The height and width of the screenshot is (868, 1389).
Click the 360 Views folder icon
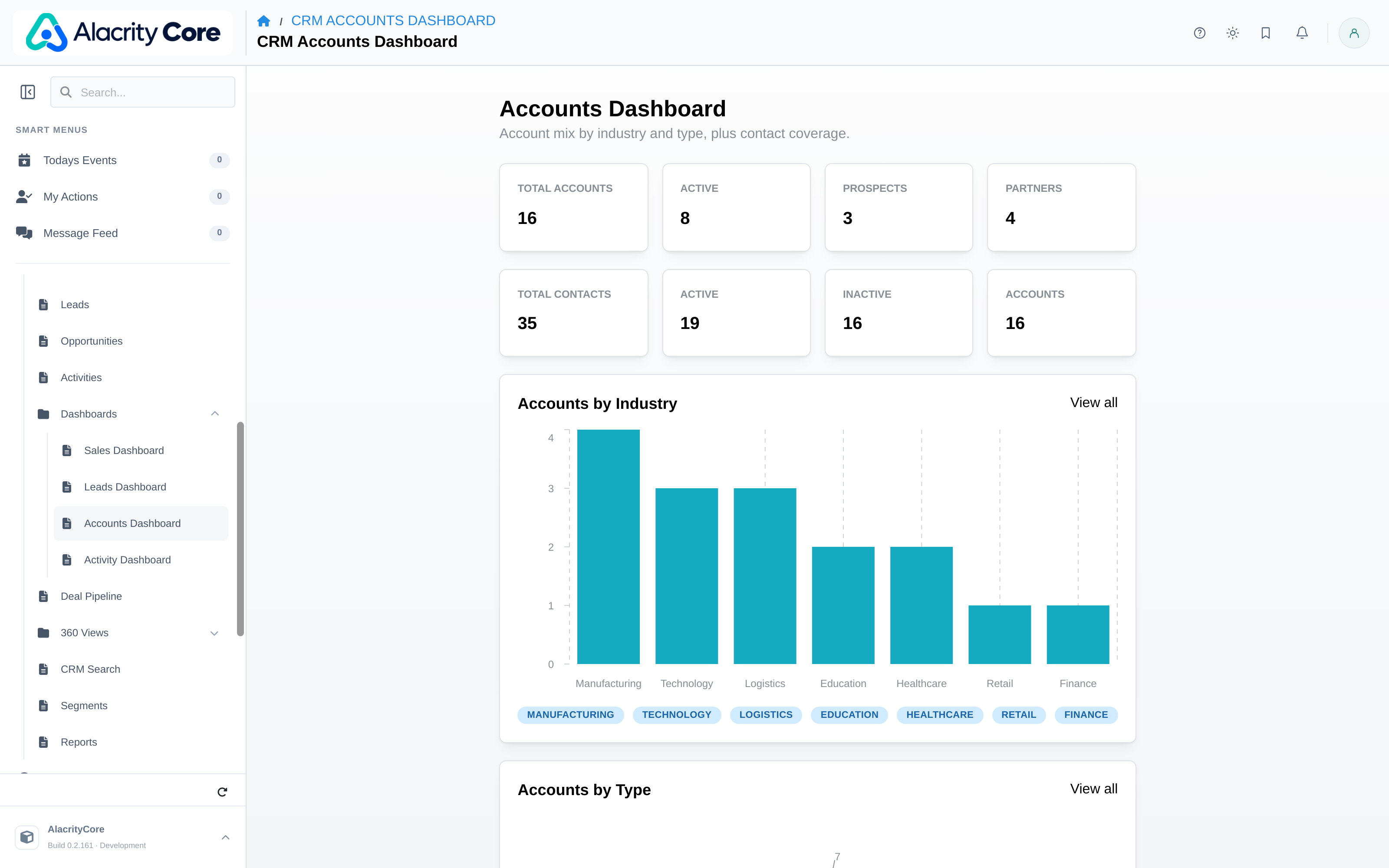43,633
